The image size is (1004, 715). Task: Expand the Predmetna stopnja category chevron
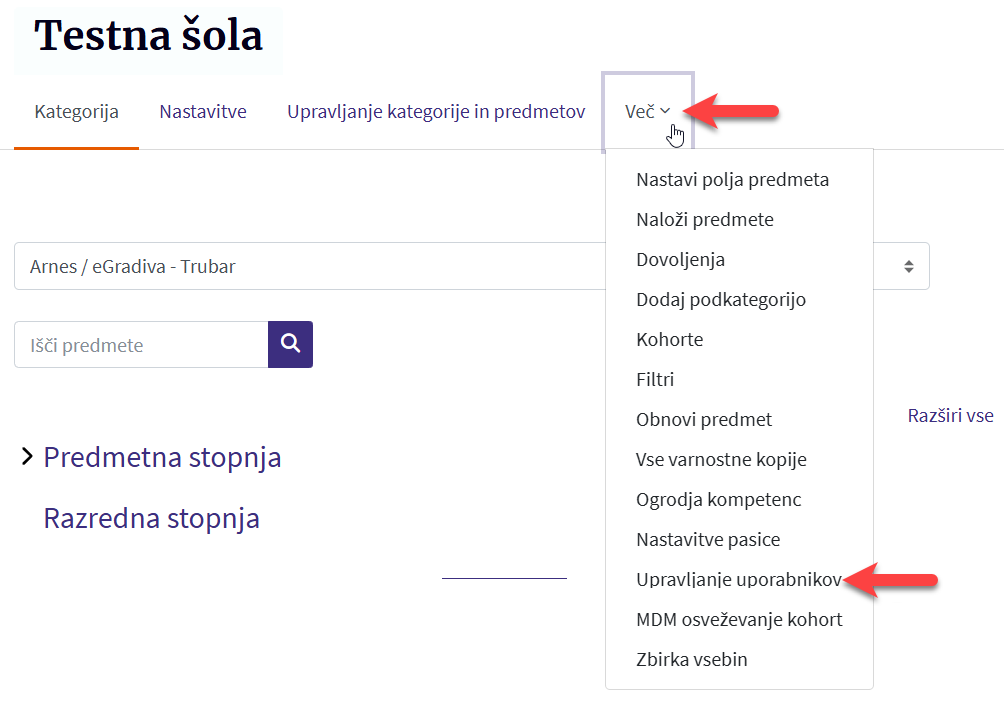(27, 458)
